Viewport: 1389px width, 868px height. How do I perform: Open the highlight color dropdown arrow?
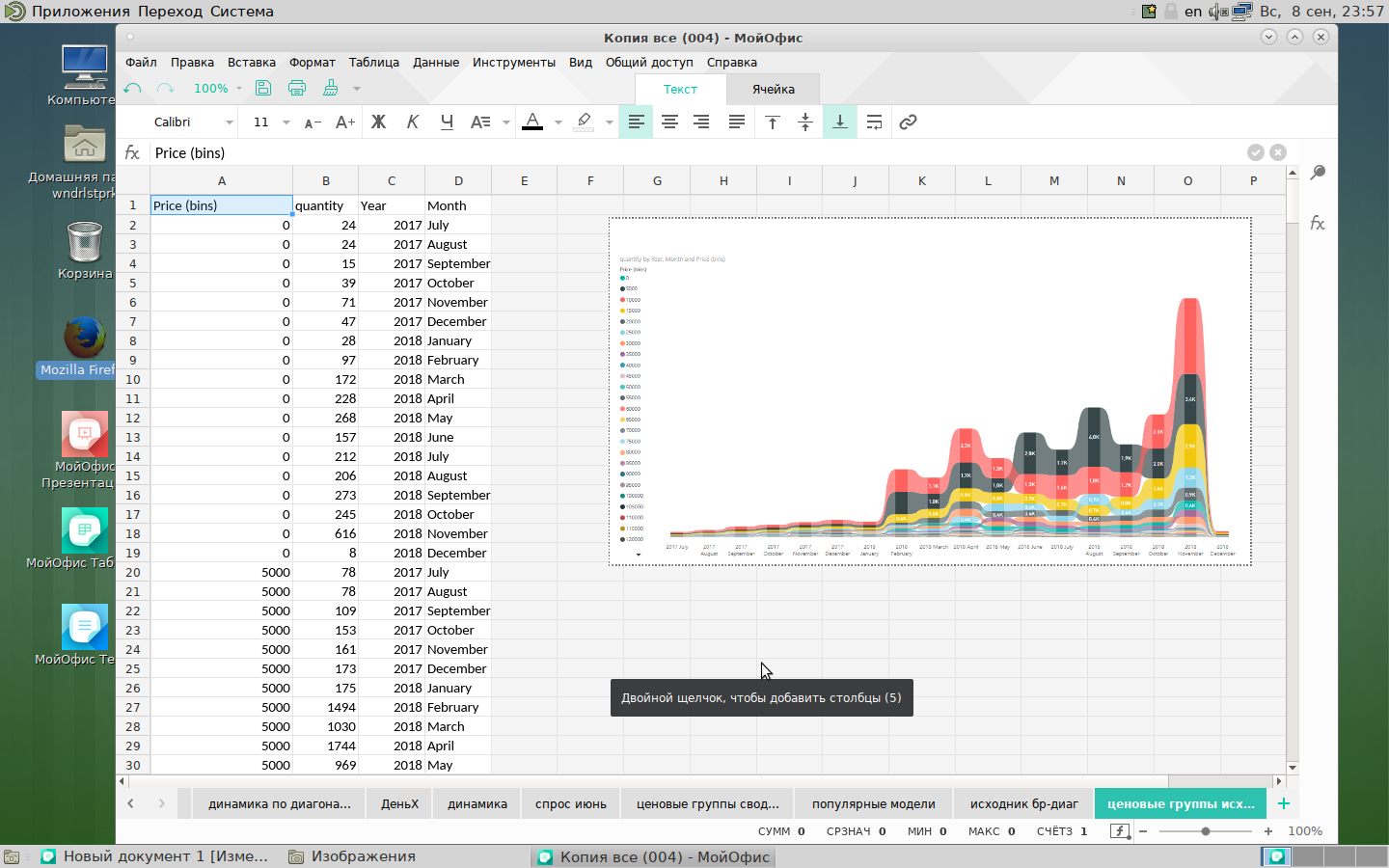(610, 122)
